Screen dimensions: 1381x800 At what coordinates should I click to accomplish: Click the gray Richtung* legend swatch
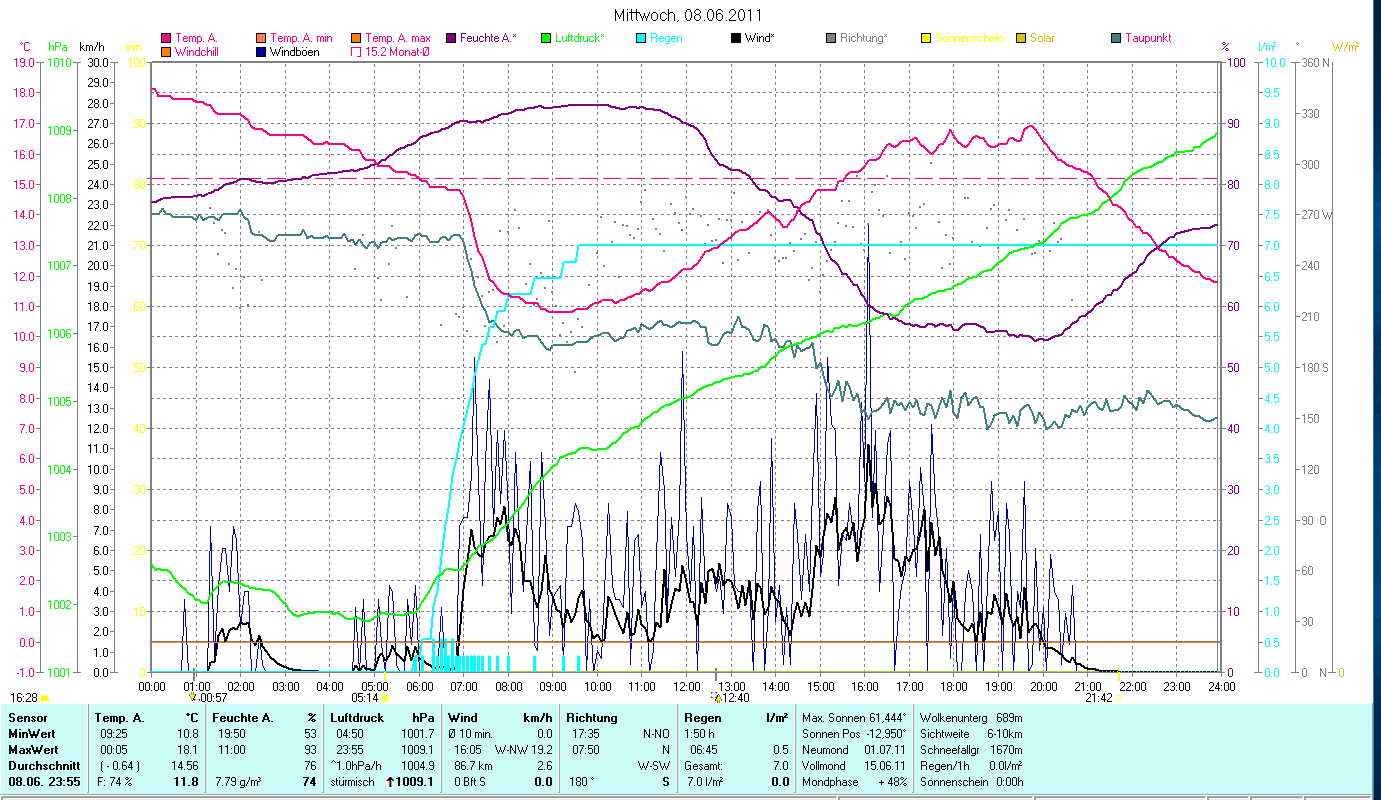831,38
